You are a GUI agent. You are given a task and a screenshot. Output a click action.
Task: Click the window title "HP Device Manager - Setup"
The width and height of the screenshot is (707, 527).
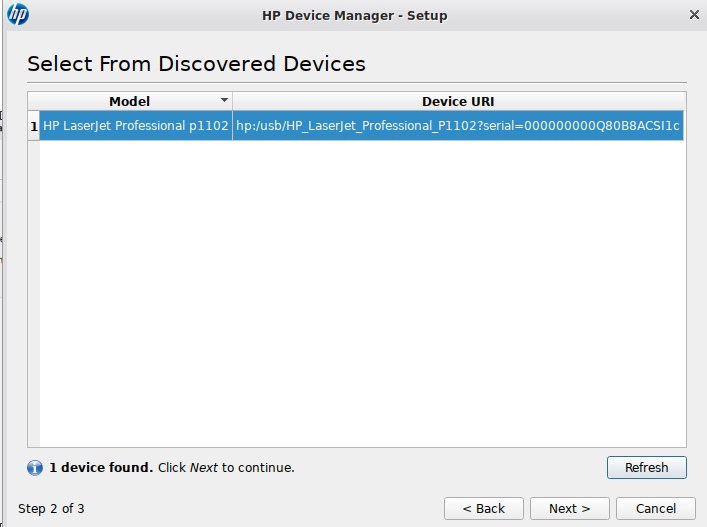click(354, 15)
